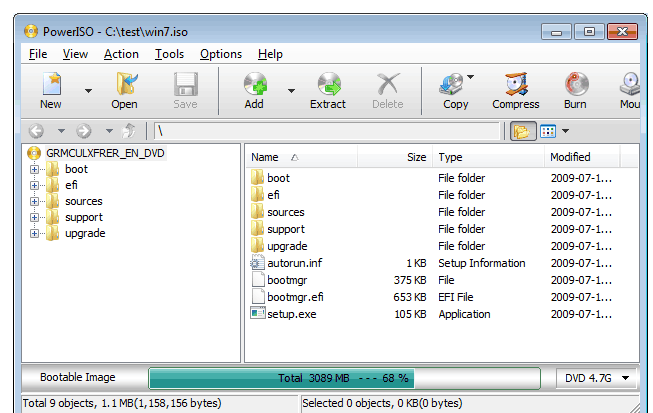Image resolution: width=653 pixels, height=413 pixels.
Task: Expand the support folder in tree
Action: (35, 217)
